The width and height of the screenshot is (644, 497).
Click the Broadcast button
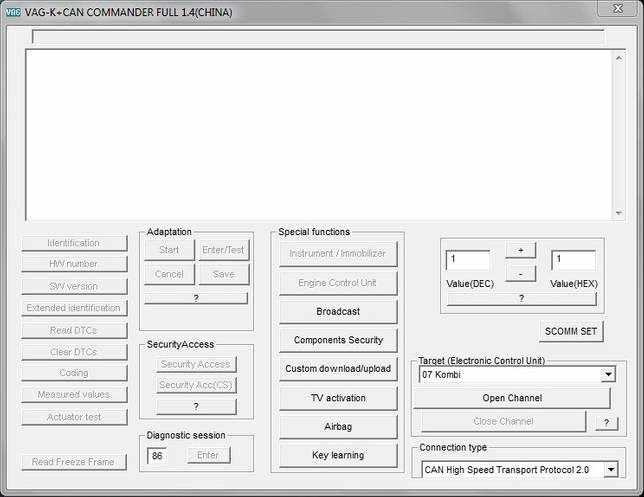click(x=338, y=311)
